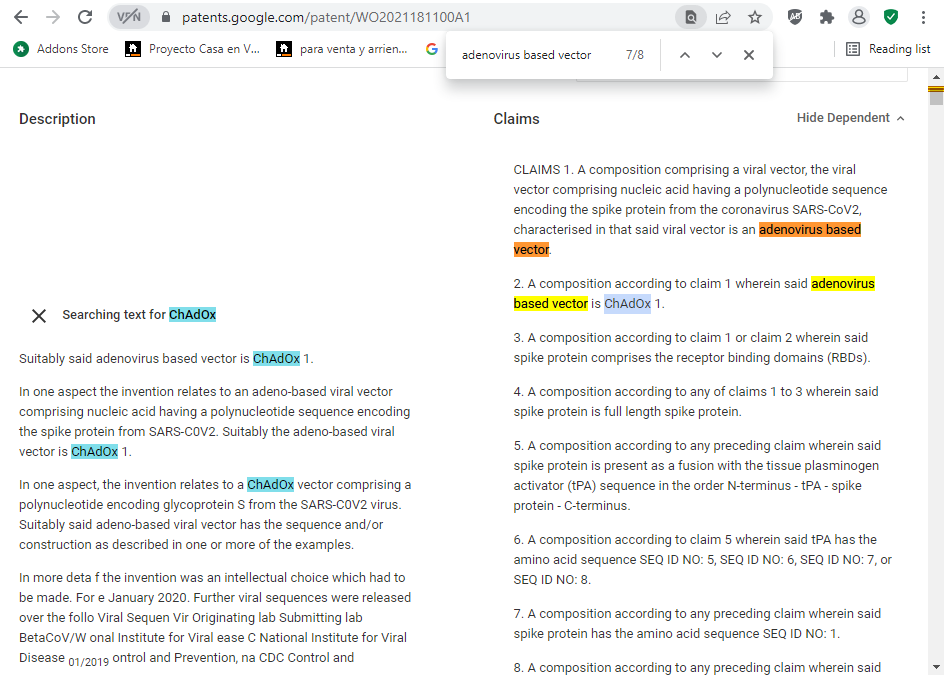
Task: Go to previous find result
Action: pyautogui.click(x=685, y=55)
